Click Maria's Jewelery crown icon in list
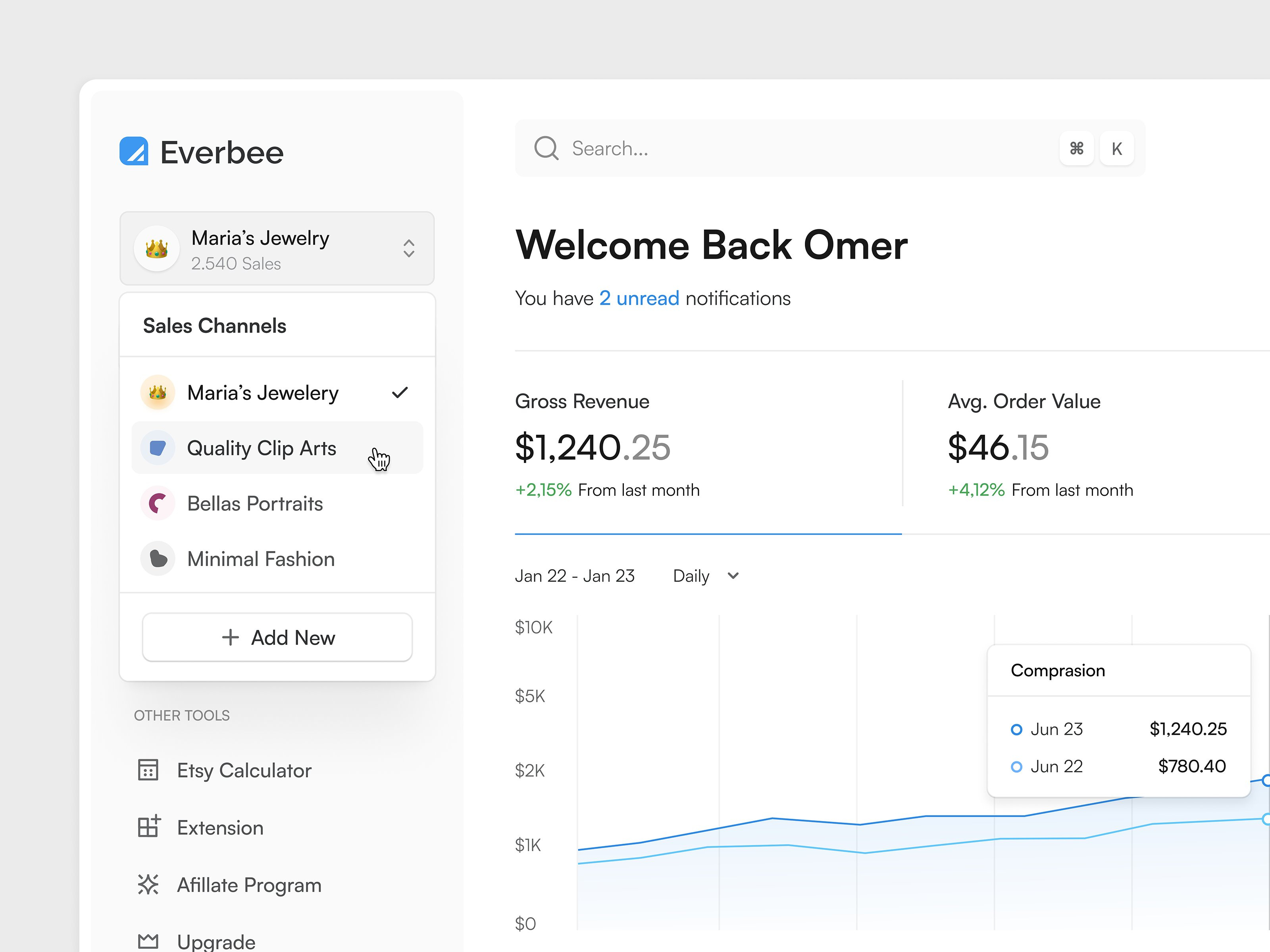 coord(157,393)
